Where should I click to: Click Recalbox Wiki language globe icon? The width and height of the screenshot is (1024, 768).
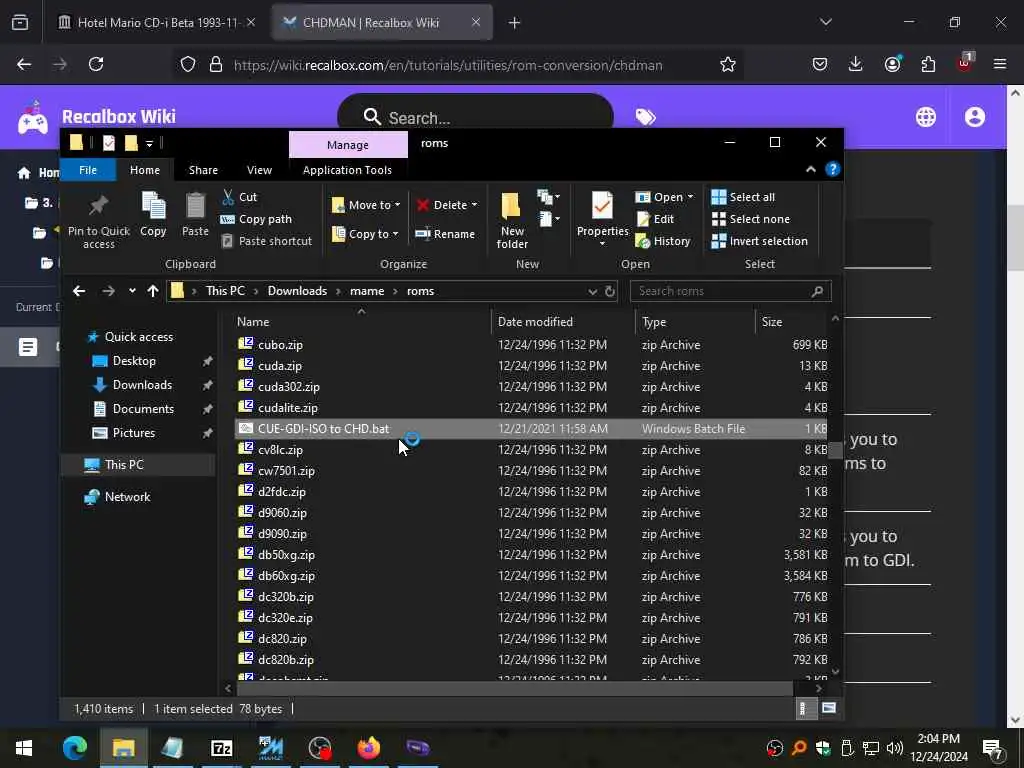pos(925,117)
